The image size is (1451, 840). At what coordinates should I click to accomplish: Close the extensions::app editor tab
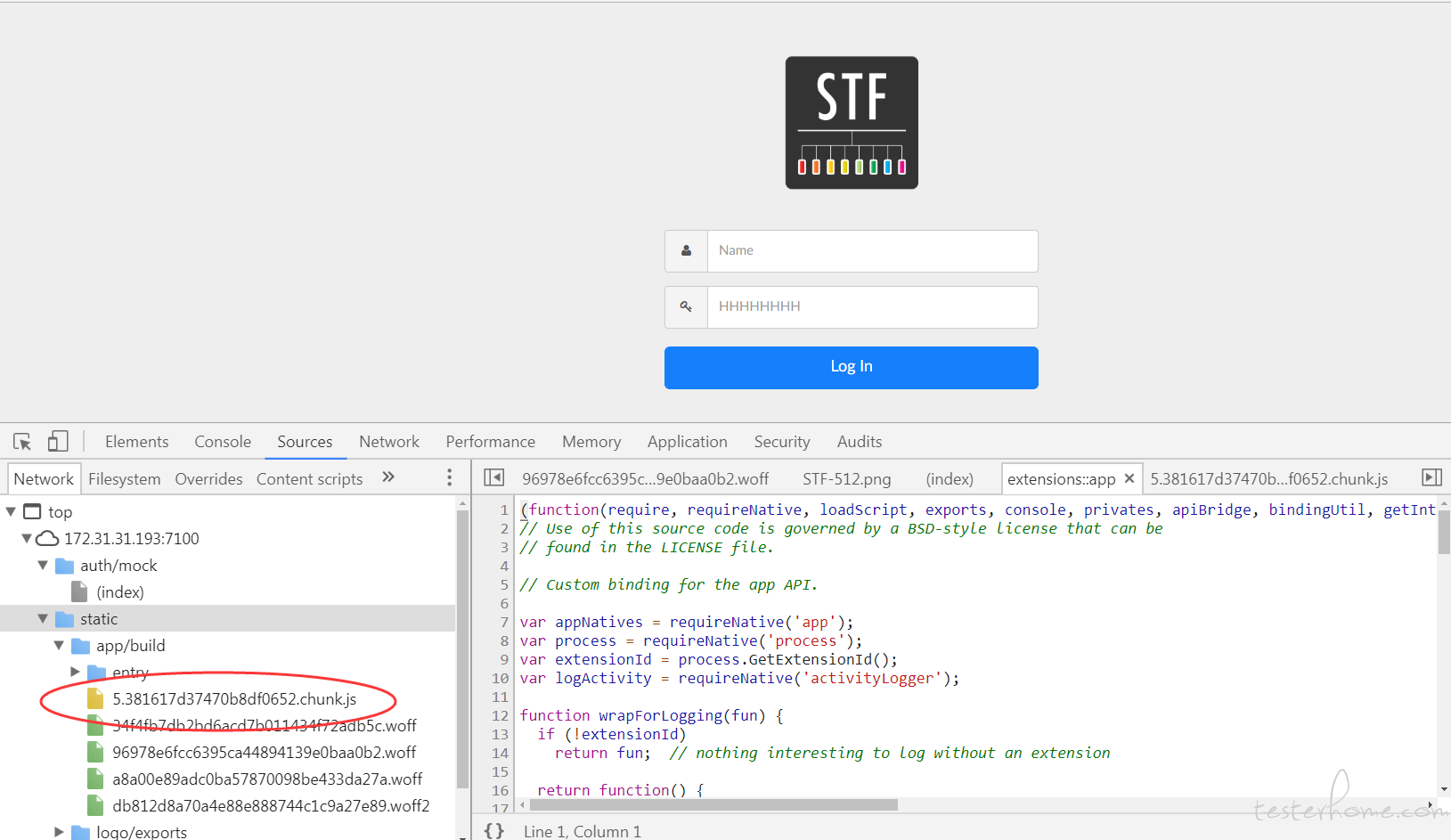pos(1129,478)
